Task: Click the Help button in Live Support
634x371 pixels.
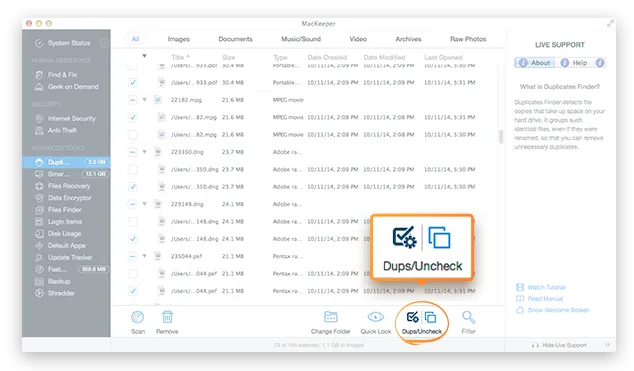Action: [574, 63]
